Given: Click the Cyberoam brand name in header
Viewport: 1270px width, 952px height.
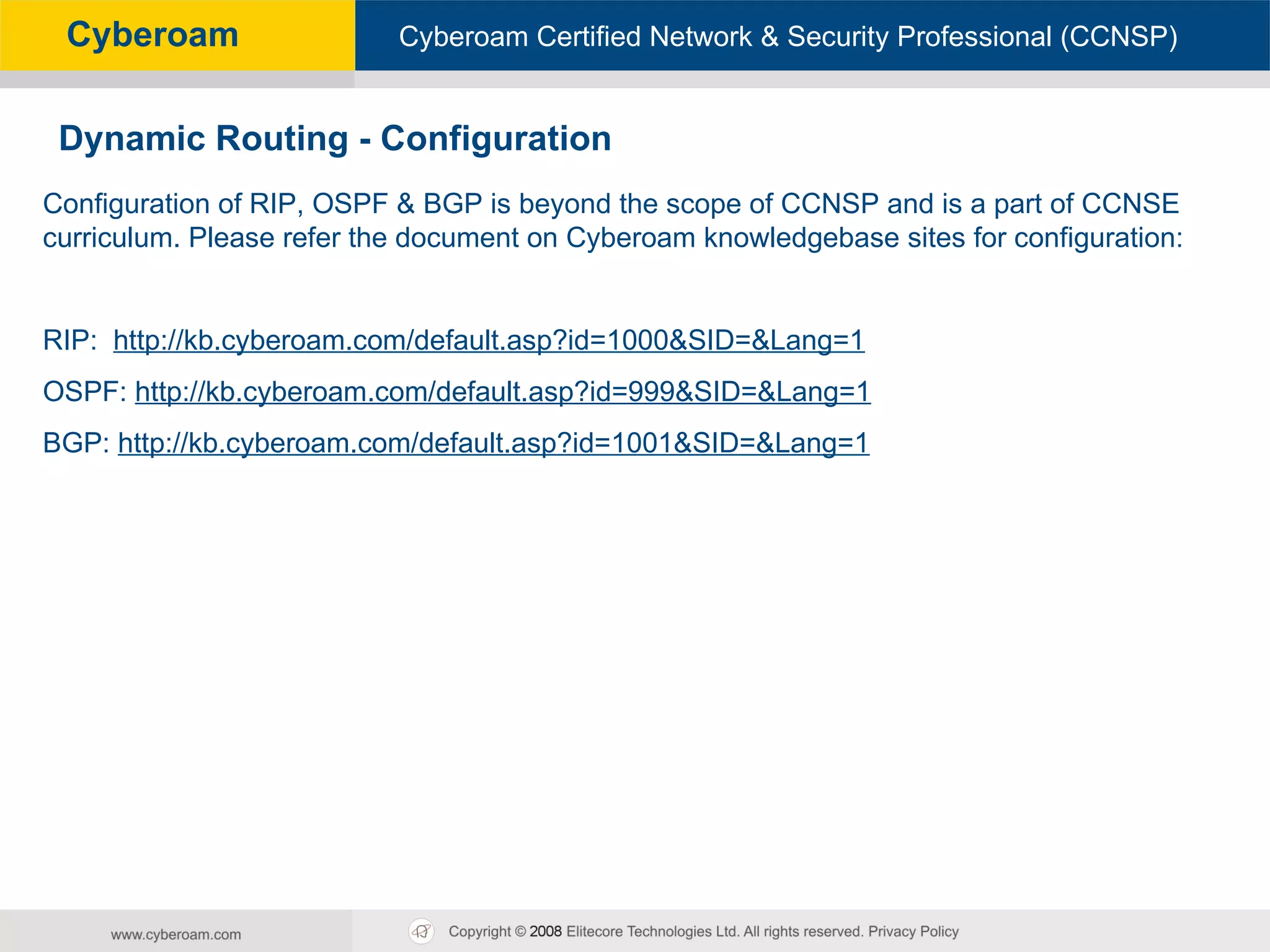Looking at the screenshot, I should point(153,35).
